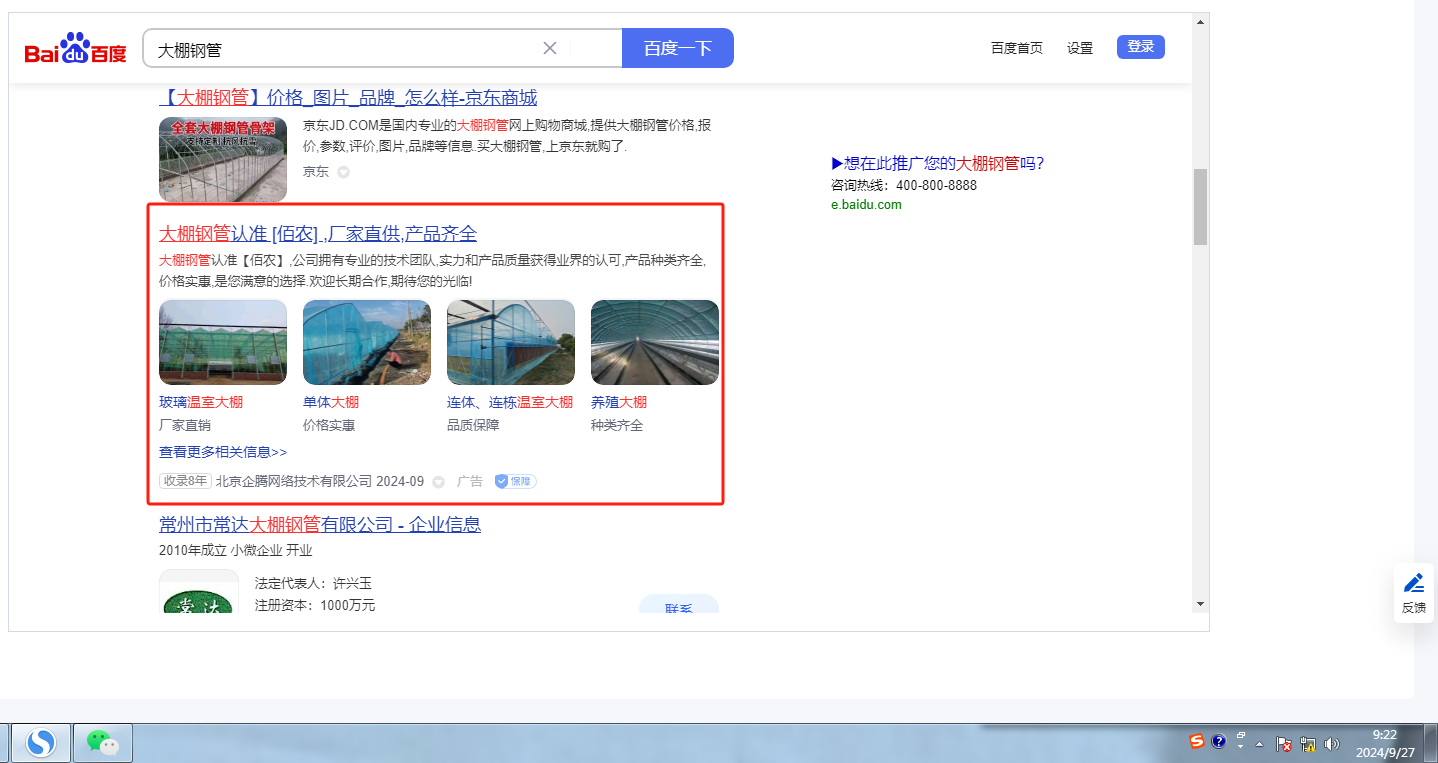
Task: Expand the dropdown arrow next to 京东
Action: coord(343,172)
